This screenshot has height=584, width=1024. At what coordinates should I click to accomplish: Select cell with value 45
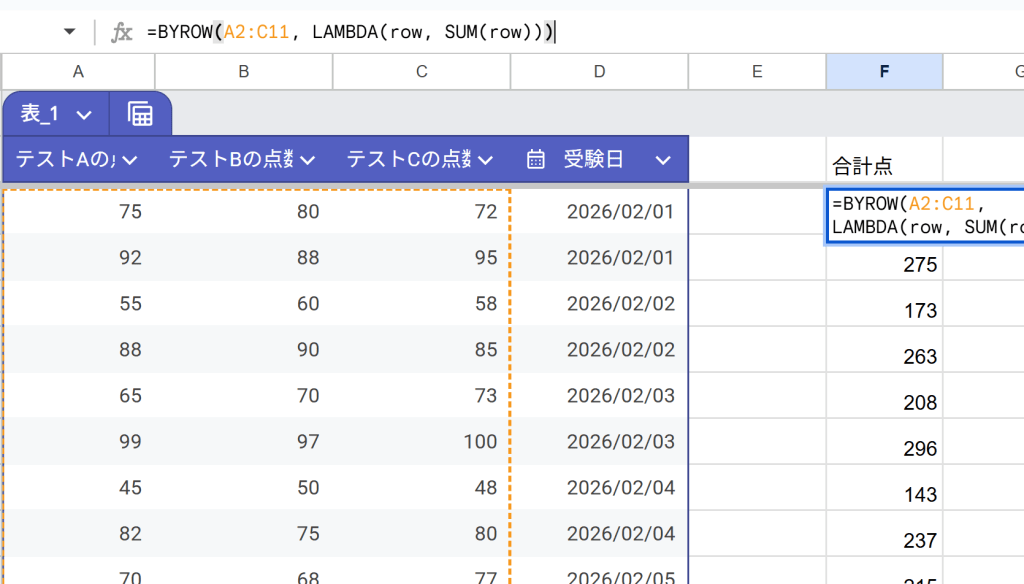[79, 488]
